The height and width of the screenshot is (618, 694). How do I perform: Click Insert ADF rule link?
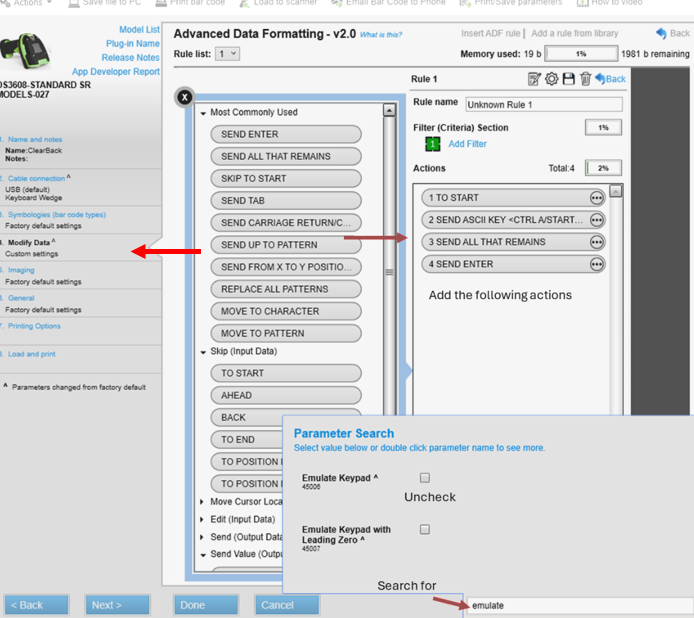(490, 33)
